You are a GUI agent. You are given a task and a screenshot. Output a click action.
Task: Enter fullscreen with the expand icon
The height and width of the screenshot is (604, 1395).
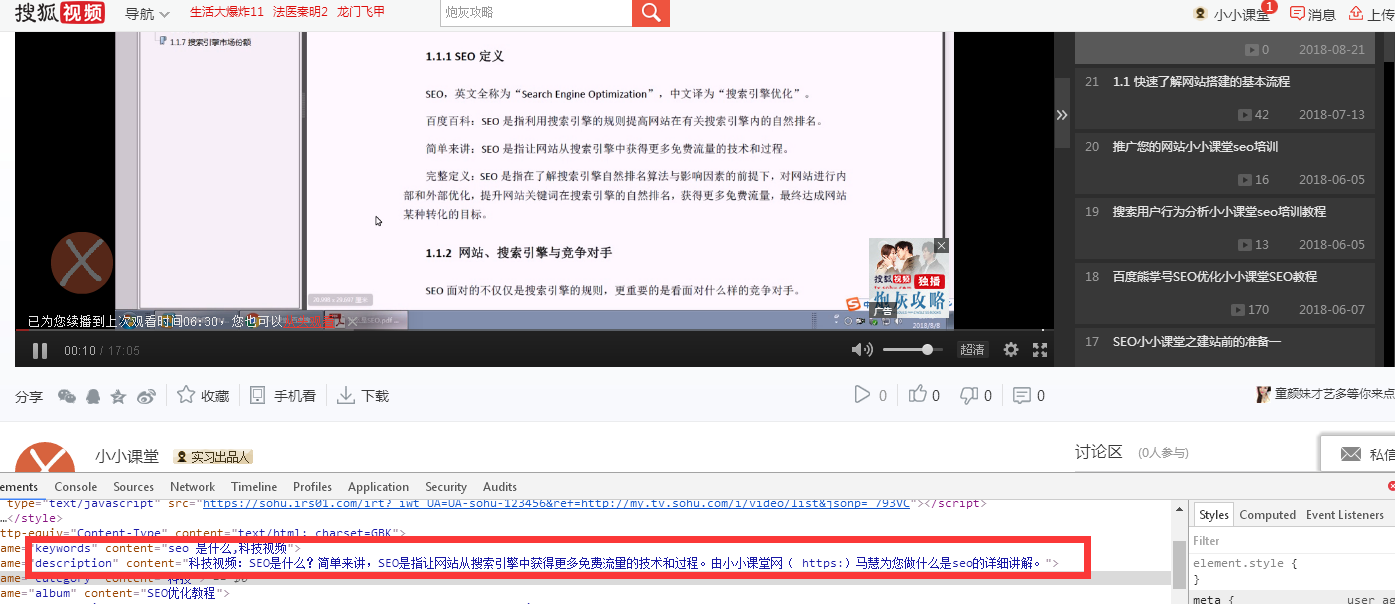click(x=1040, y=349)
